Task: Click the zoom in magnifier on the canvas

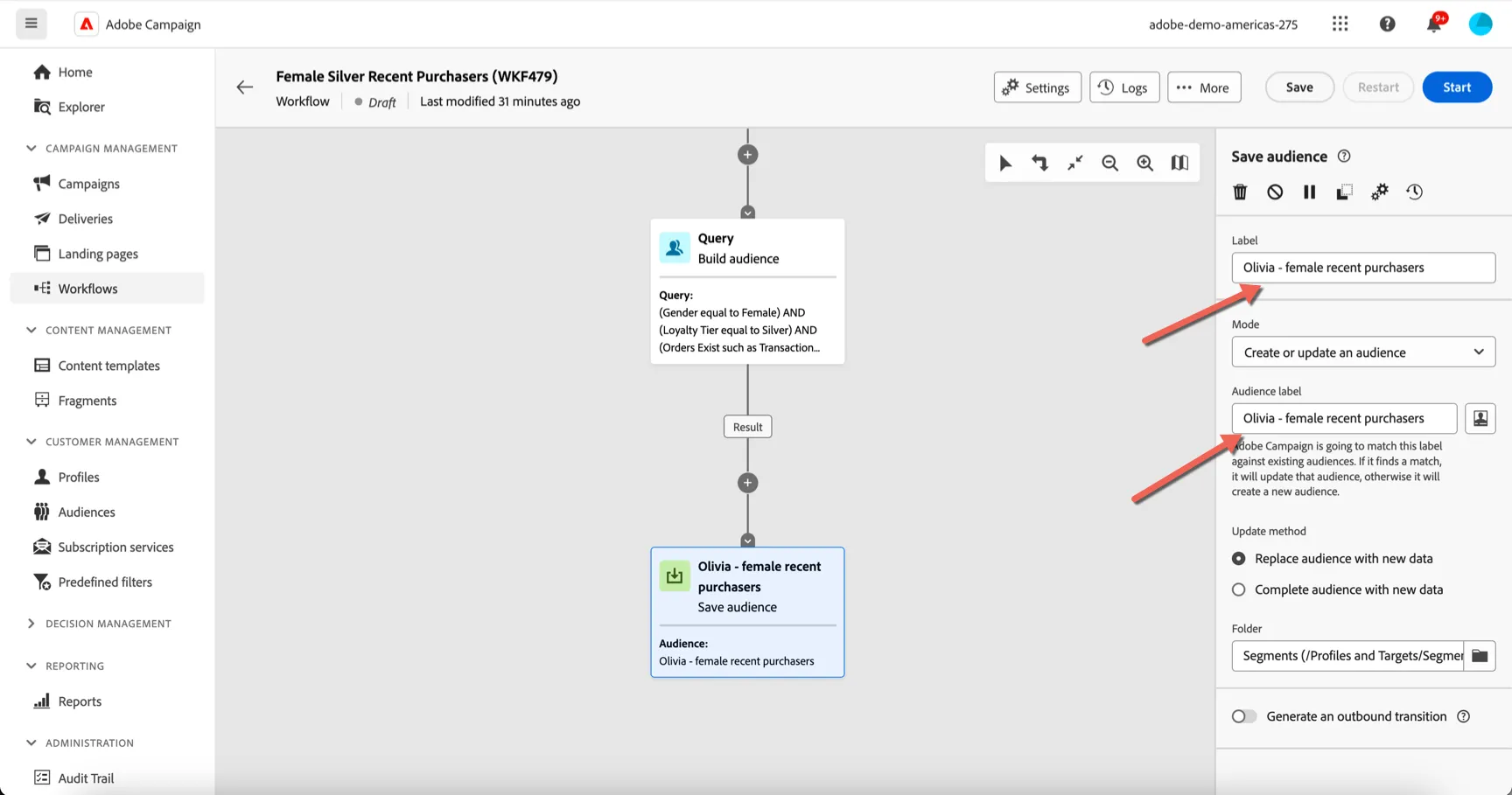Action: [1144, 163]
